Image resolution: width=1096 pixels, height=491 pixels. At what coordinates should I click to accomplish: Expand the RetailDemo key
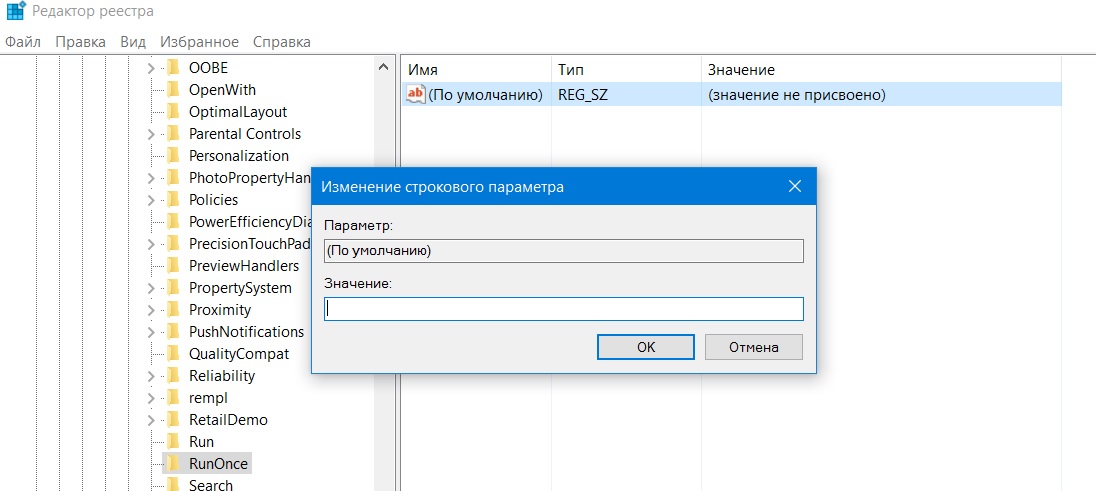pyautogui.click(x=151, y=420)
